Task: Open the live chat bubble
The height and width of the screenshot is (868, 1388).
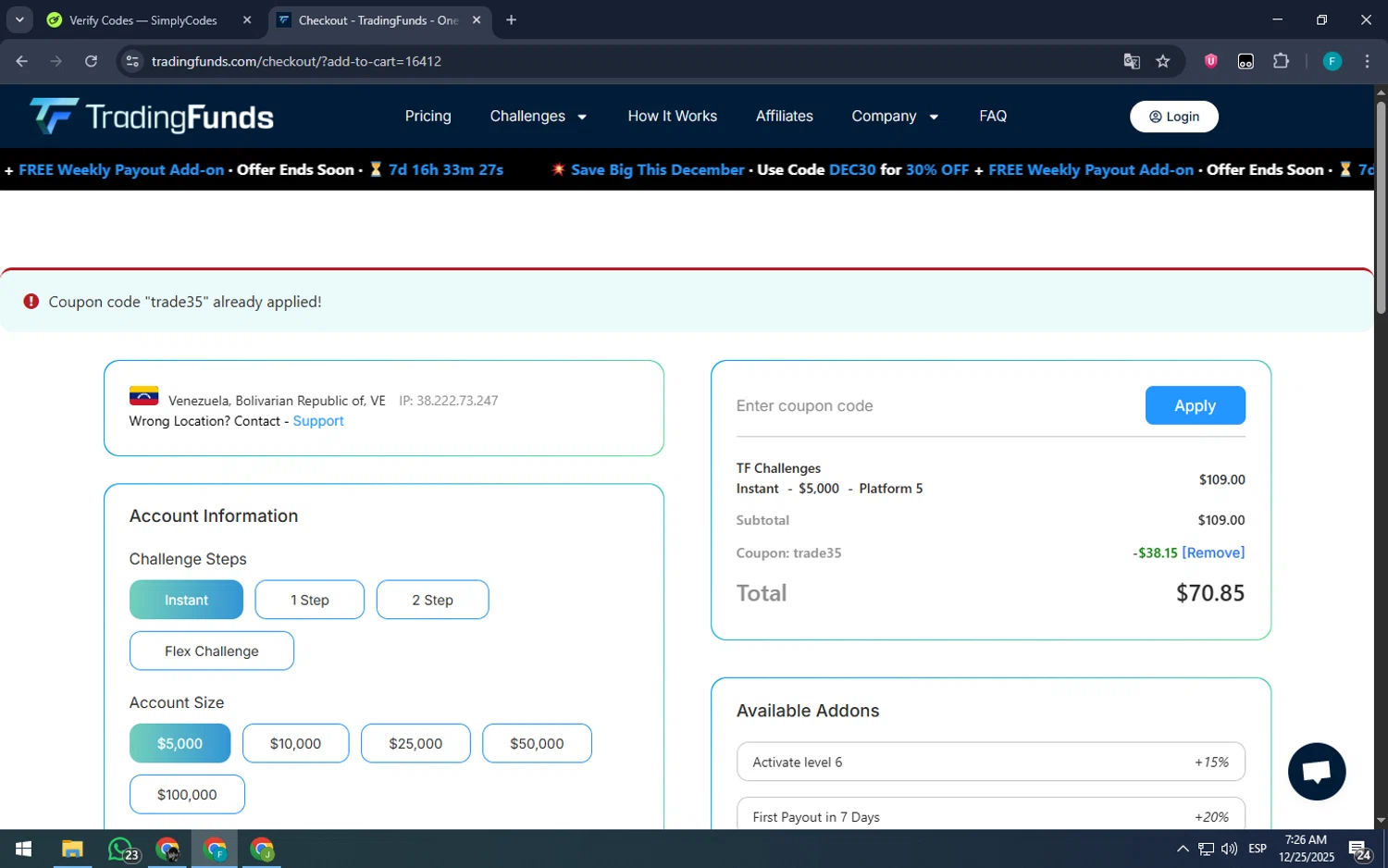Action: pyautogui.click(x=1316, y=771)
